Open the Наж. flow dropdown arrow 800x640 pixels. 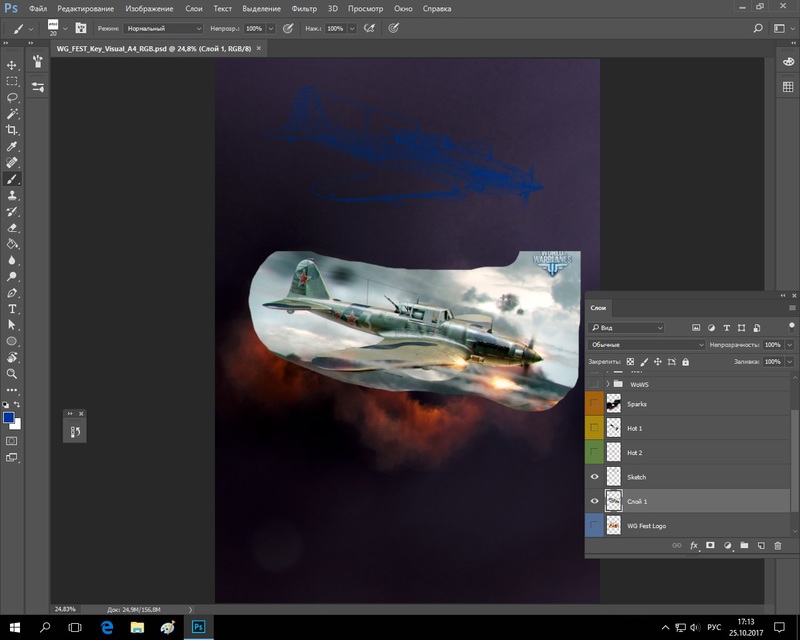pos(352,29)
